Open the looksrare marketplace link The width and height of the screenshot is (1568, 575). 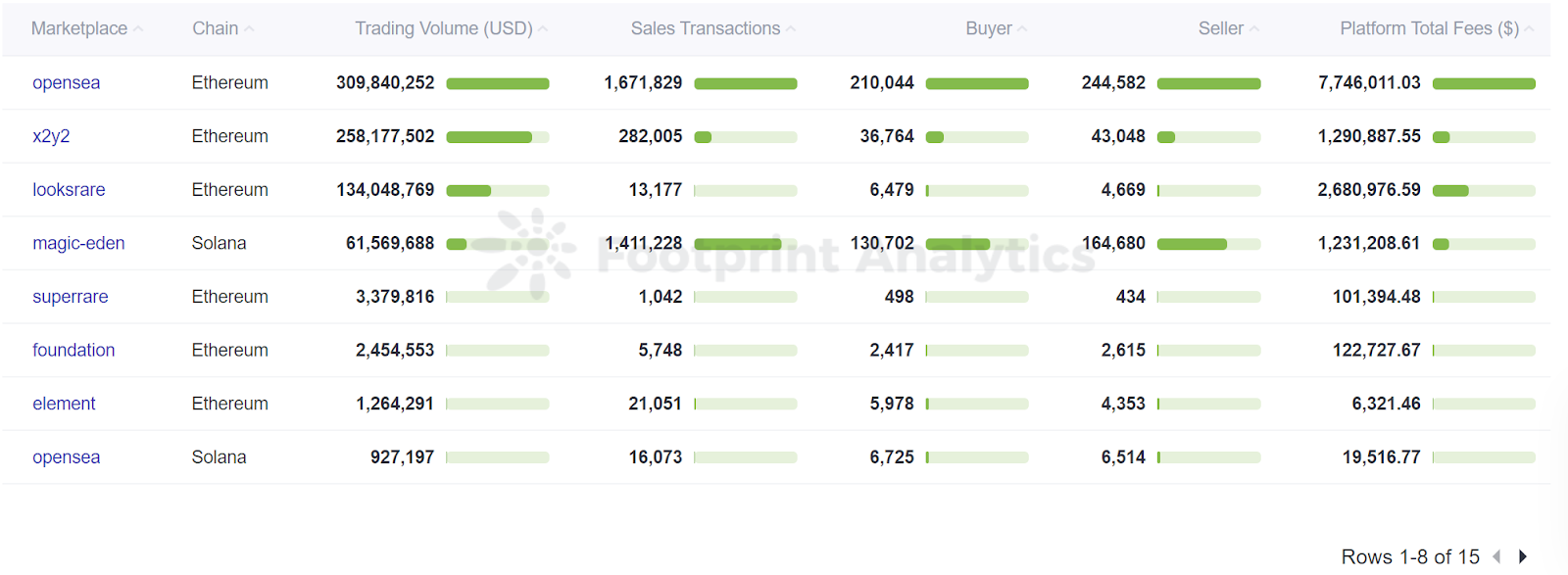click(69, 189)
